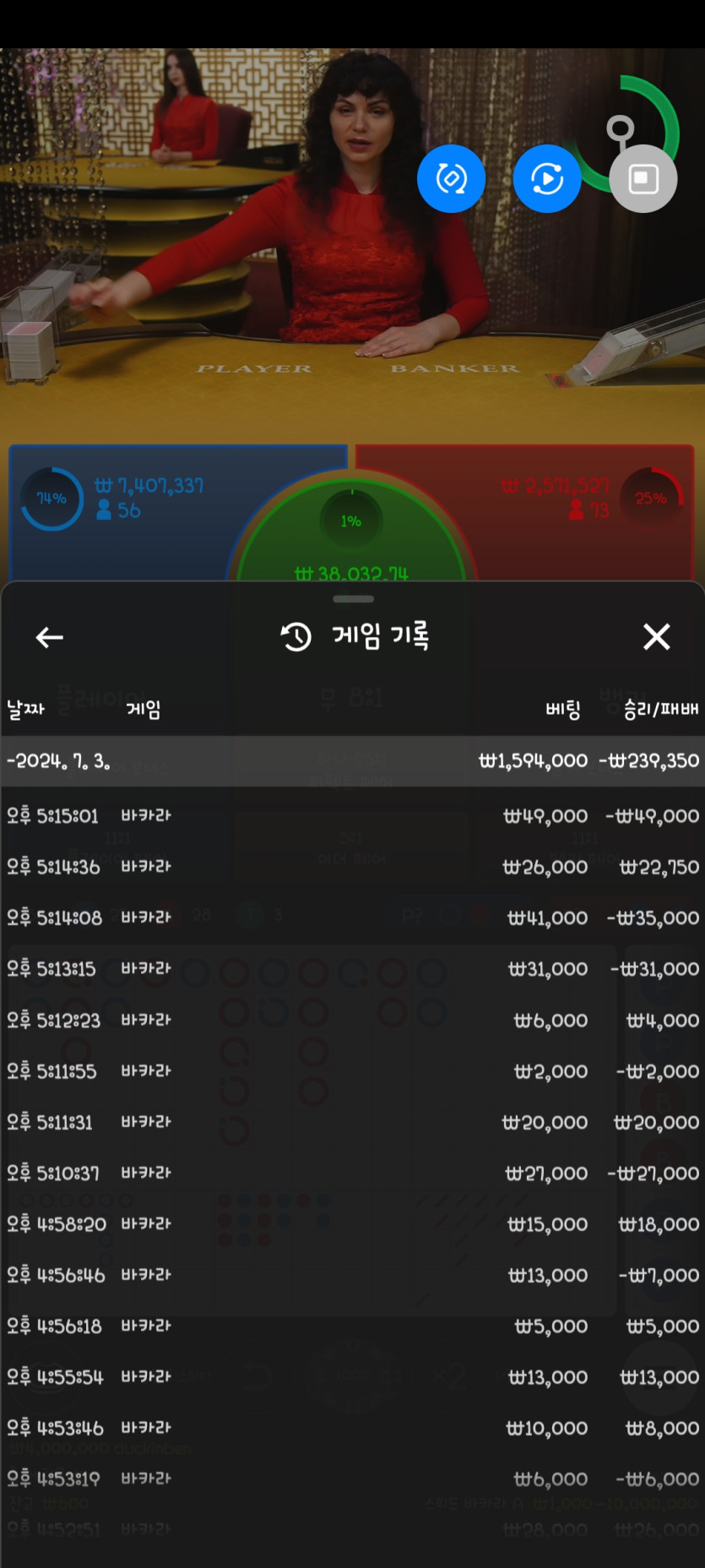
Task: Click the ₩18,000 win amount
Action: tap(659, 1224)
